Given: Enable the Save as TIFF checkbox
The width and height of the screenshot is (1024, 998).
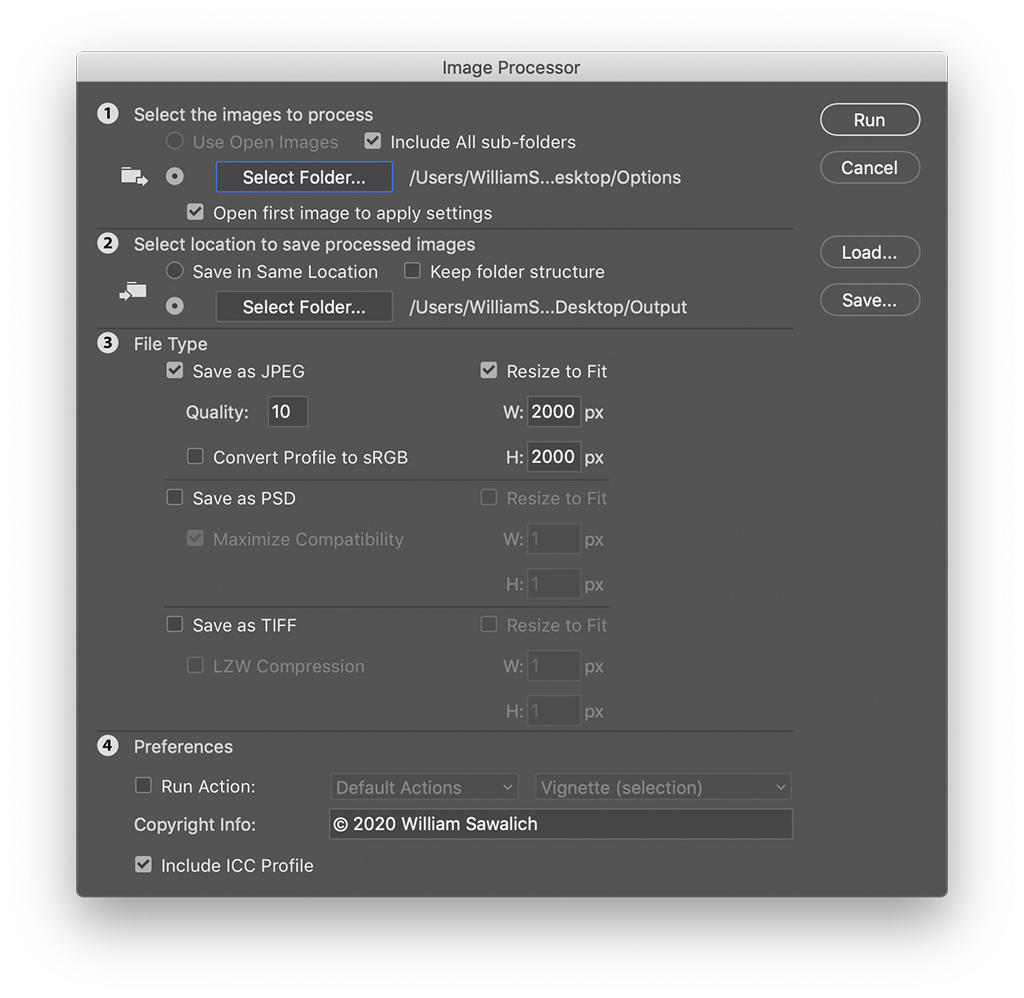Looking at the screenshot, I should coord(175,625).
